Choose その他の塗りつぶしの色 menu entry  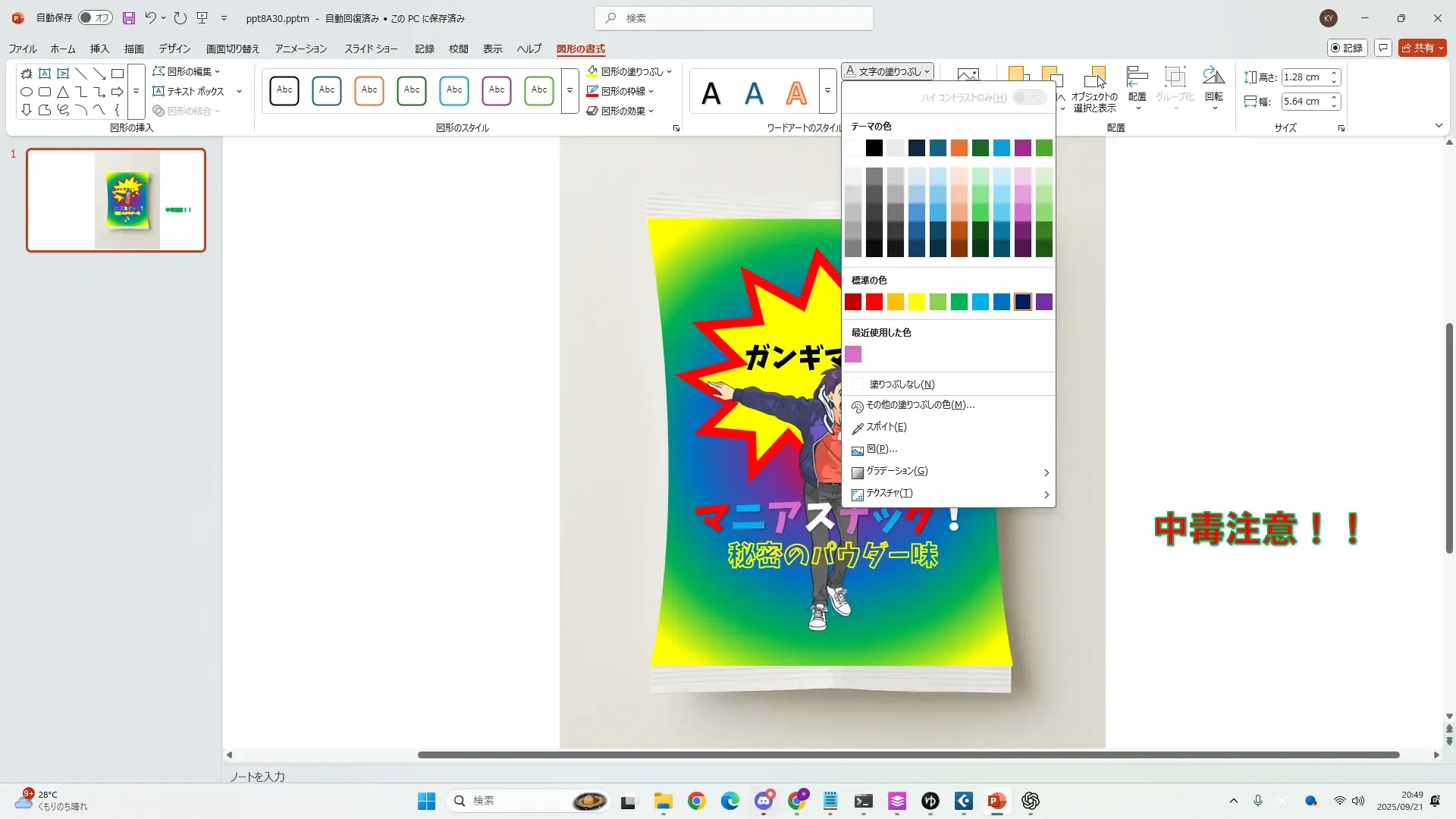[x=920, y=405]
